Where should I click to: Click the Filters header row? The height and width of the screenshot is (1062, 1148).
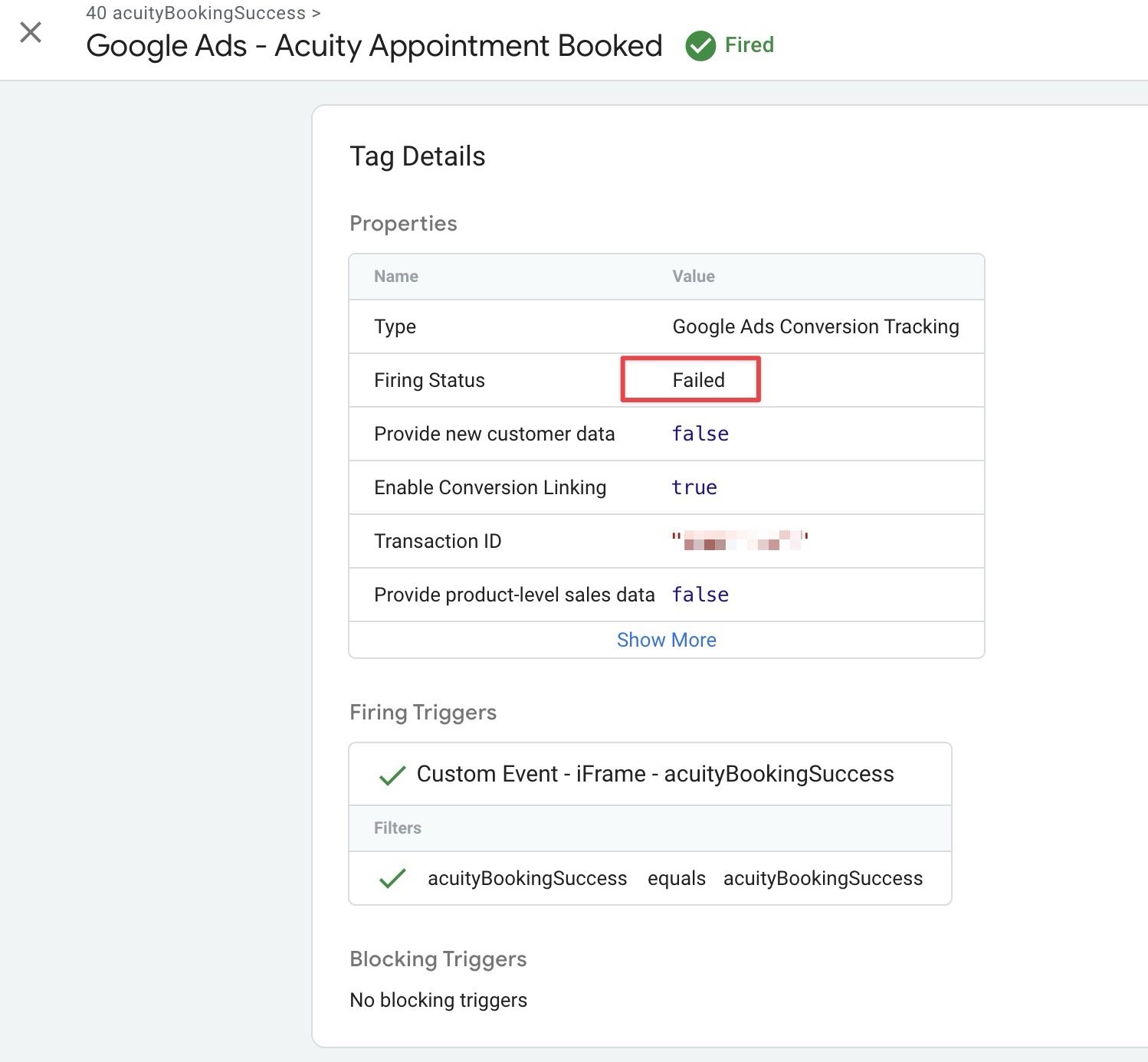tap(650, 828)
